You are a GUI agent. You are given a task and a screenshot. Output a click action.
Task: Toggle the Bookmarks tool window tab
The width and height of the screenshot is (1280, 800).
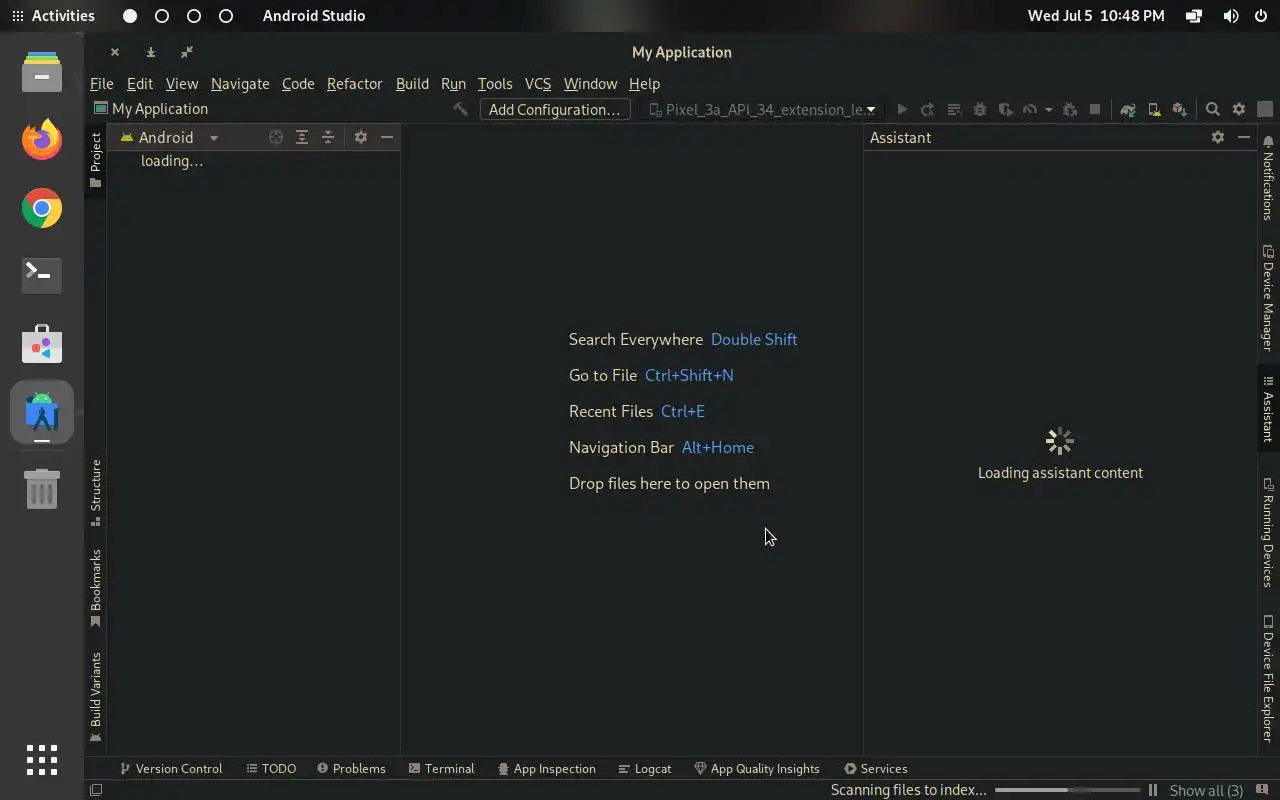[96, 588]
